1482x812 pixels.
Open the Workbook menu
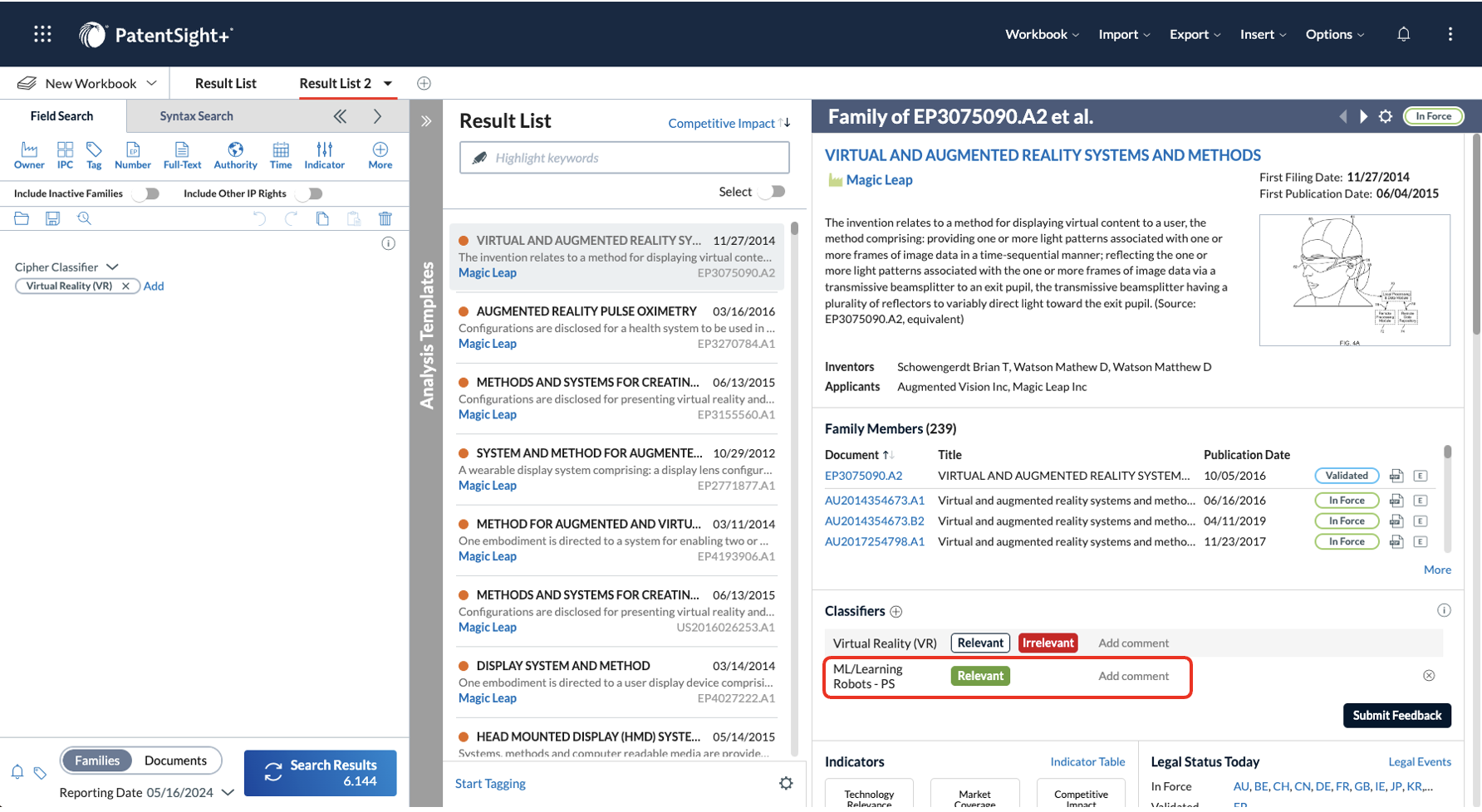click(x=1042, y=34)
